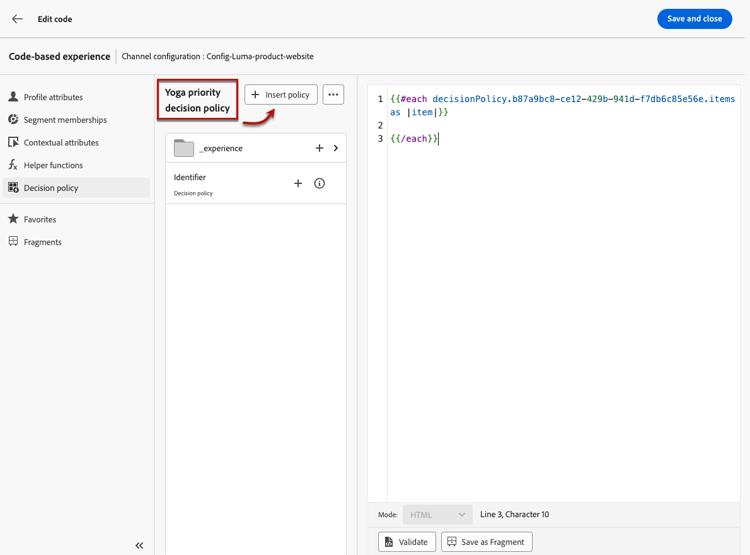Click the Profile attributes person icon
This screenshot has height=555, width=750.
[x=13, y=97]
